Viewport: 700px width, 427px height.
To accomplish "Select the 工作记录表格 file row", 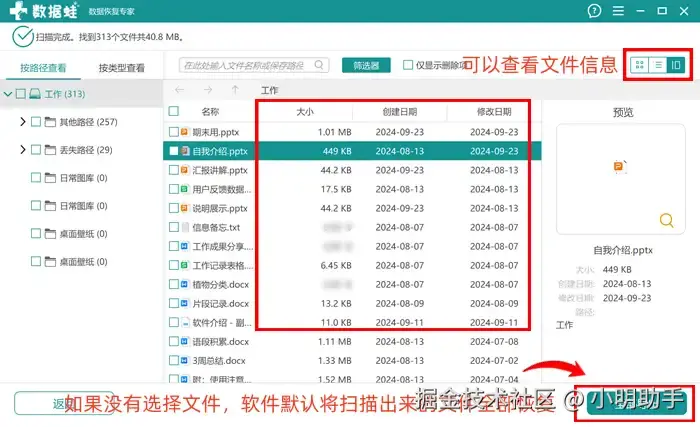I will pyautogui.click(x=352, y=266).
